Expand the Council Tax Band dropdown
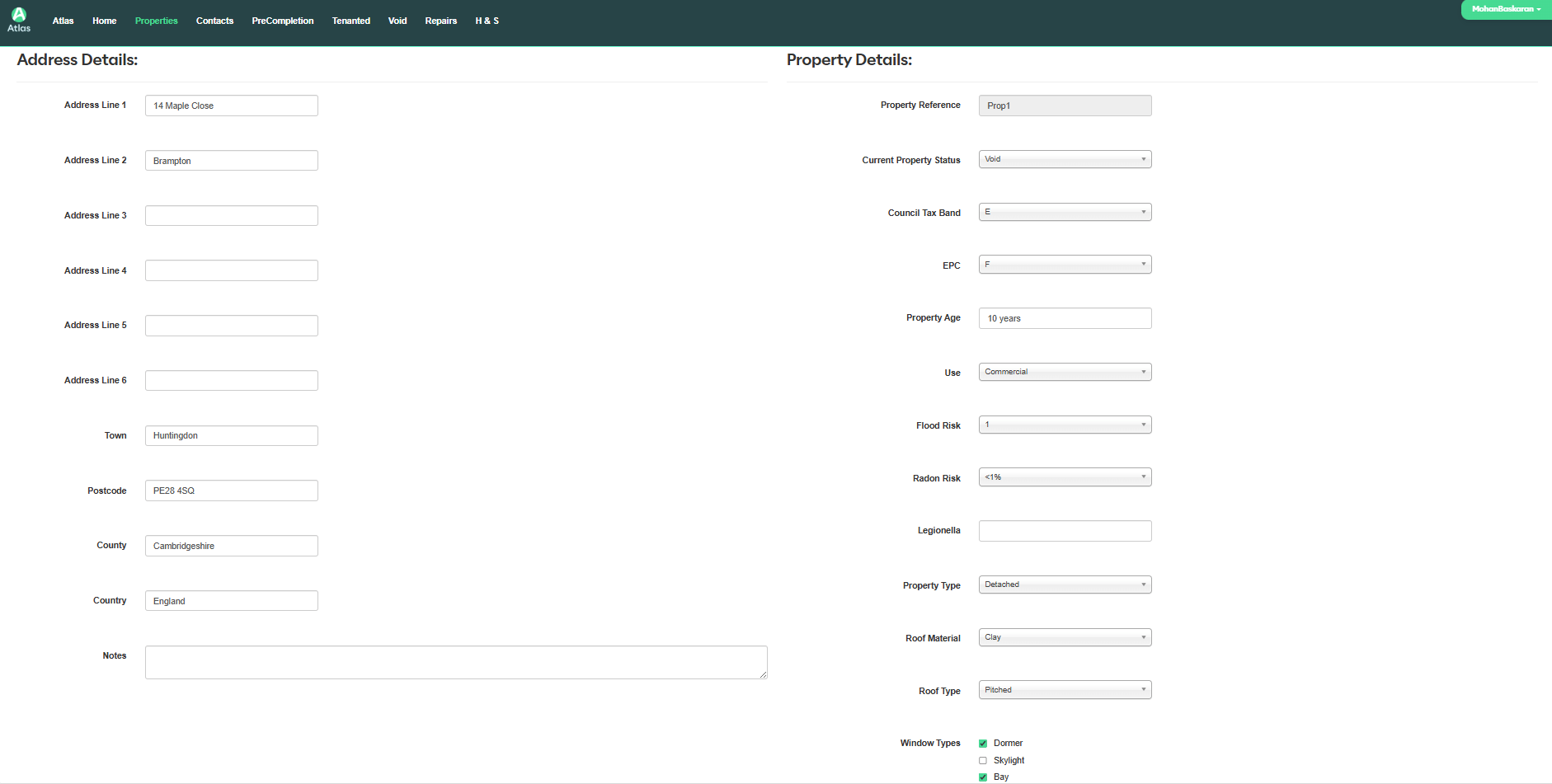This screenshot has width=1552, height=784. [x=1064, y=213]
